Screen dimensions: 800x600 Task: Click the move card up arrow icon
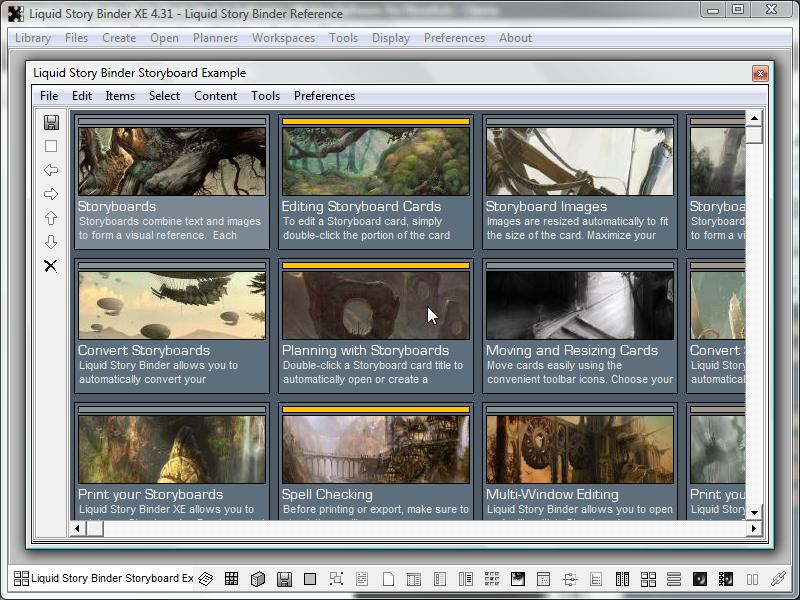[x=51, y=218]
